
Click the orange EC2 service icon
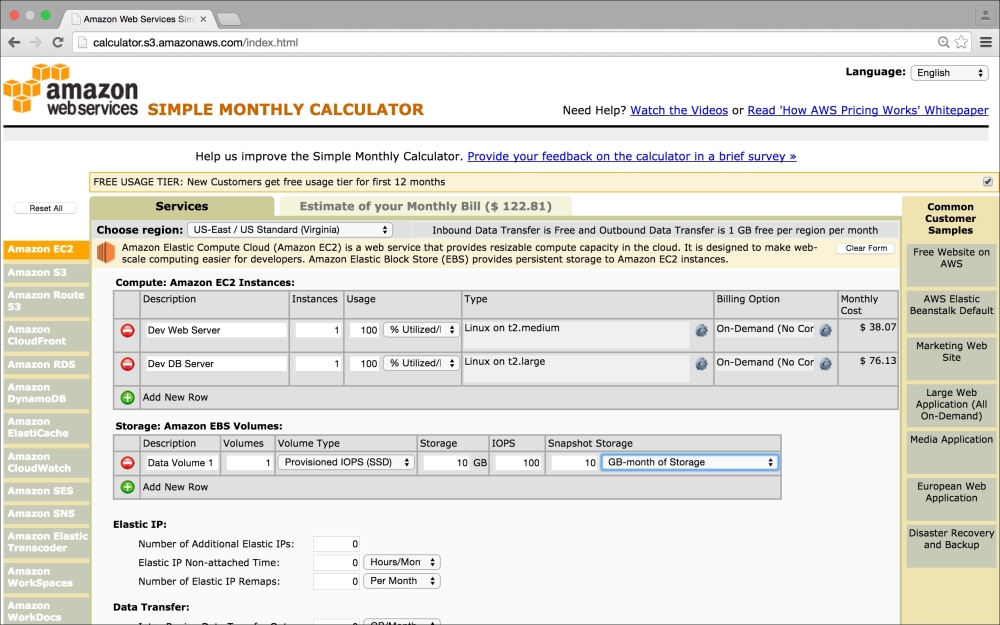pyautogui.click(x=105, y=253)
